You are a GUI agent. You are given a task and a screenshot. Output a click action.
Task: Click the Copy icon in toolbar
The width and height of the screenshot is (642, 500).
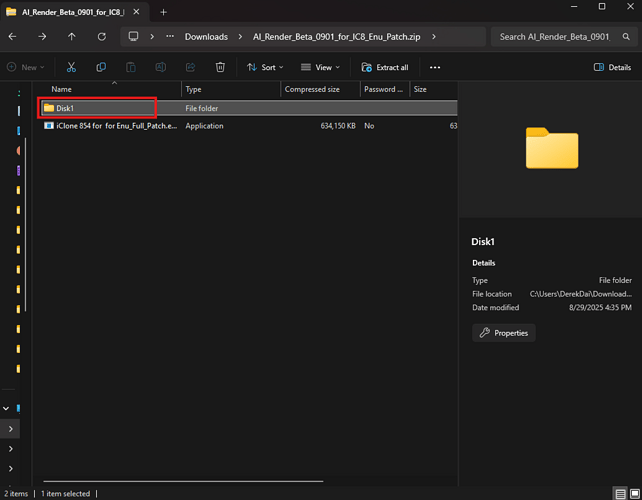coord(101,67)
